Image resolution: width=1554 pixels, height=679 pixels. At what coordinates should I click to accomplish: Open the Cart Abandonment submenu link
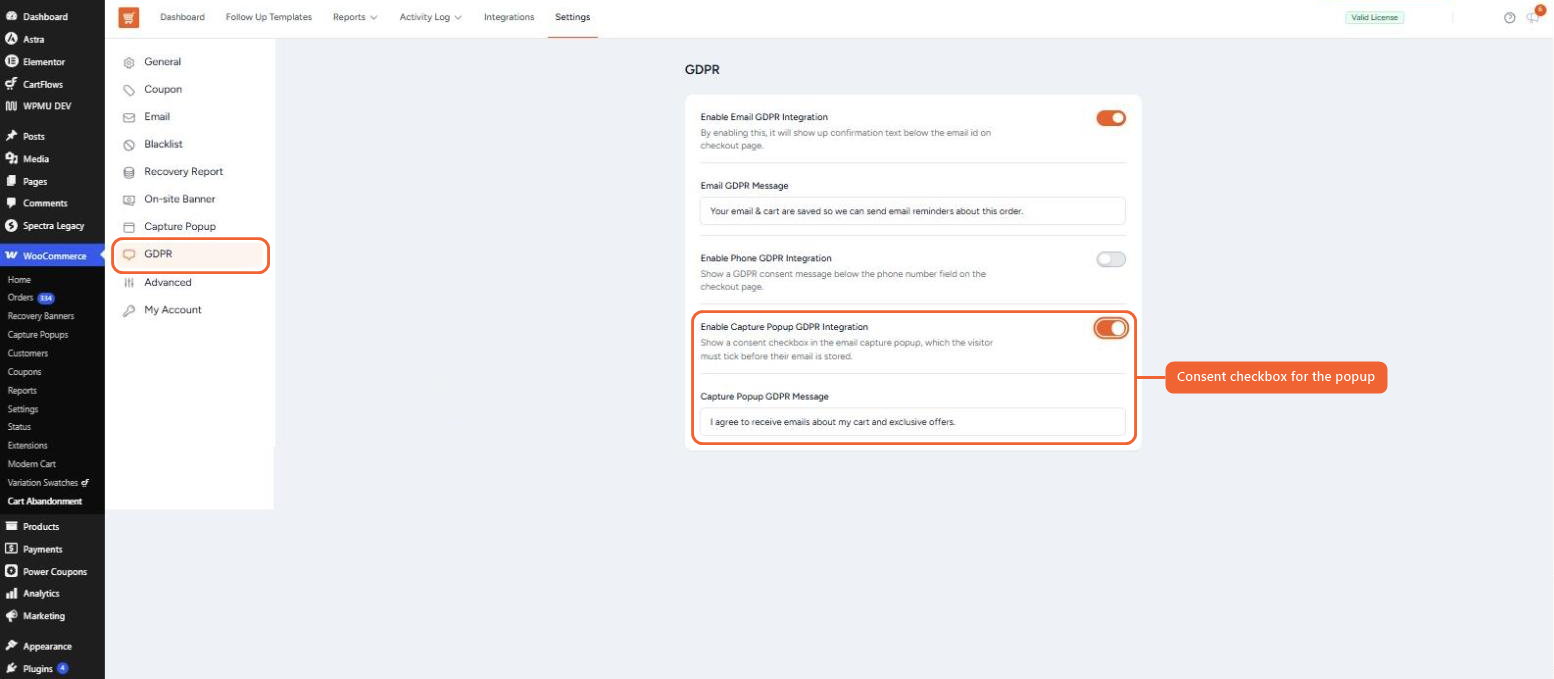click(x=45, y=501)
